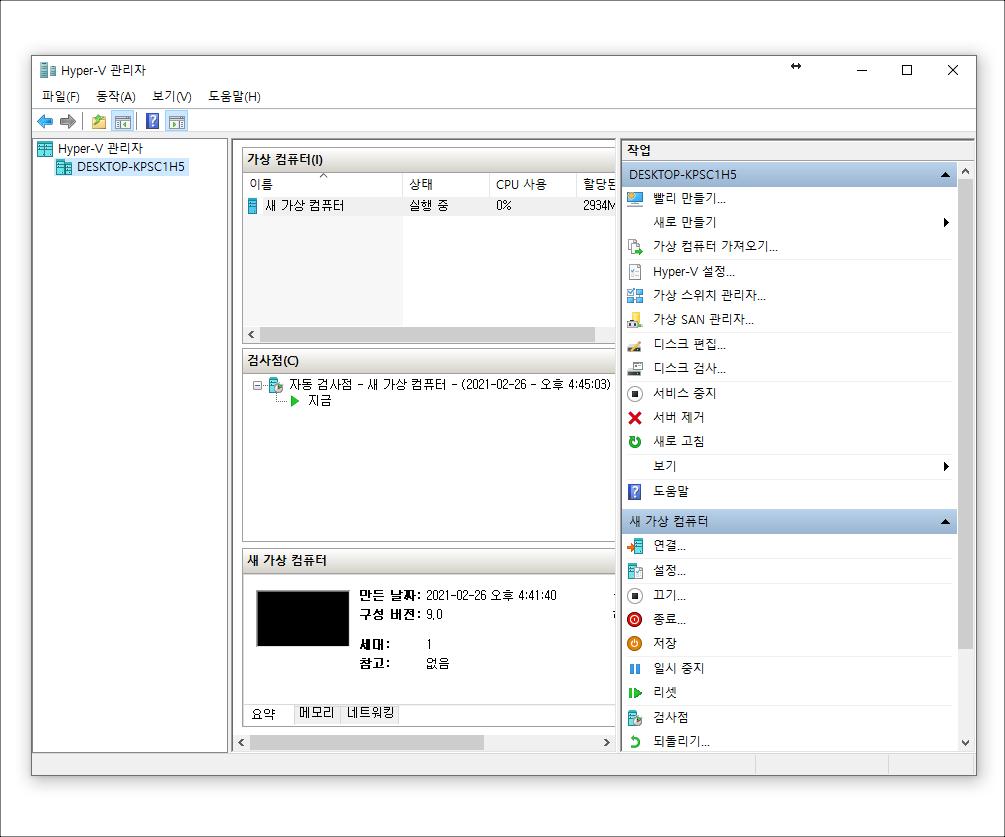1005x837 pixels.
Task: Select Hyper-V 관리자 root tree node
Action: click(x=100, y=149)
